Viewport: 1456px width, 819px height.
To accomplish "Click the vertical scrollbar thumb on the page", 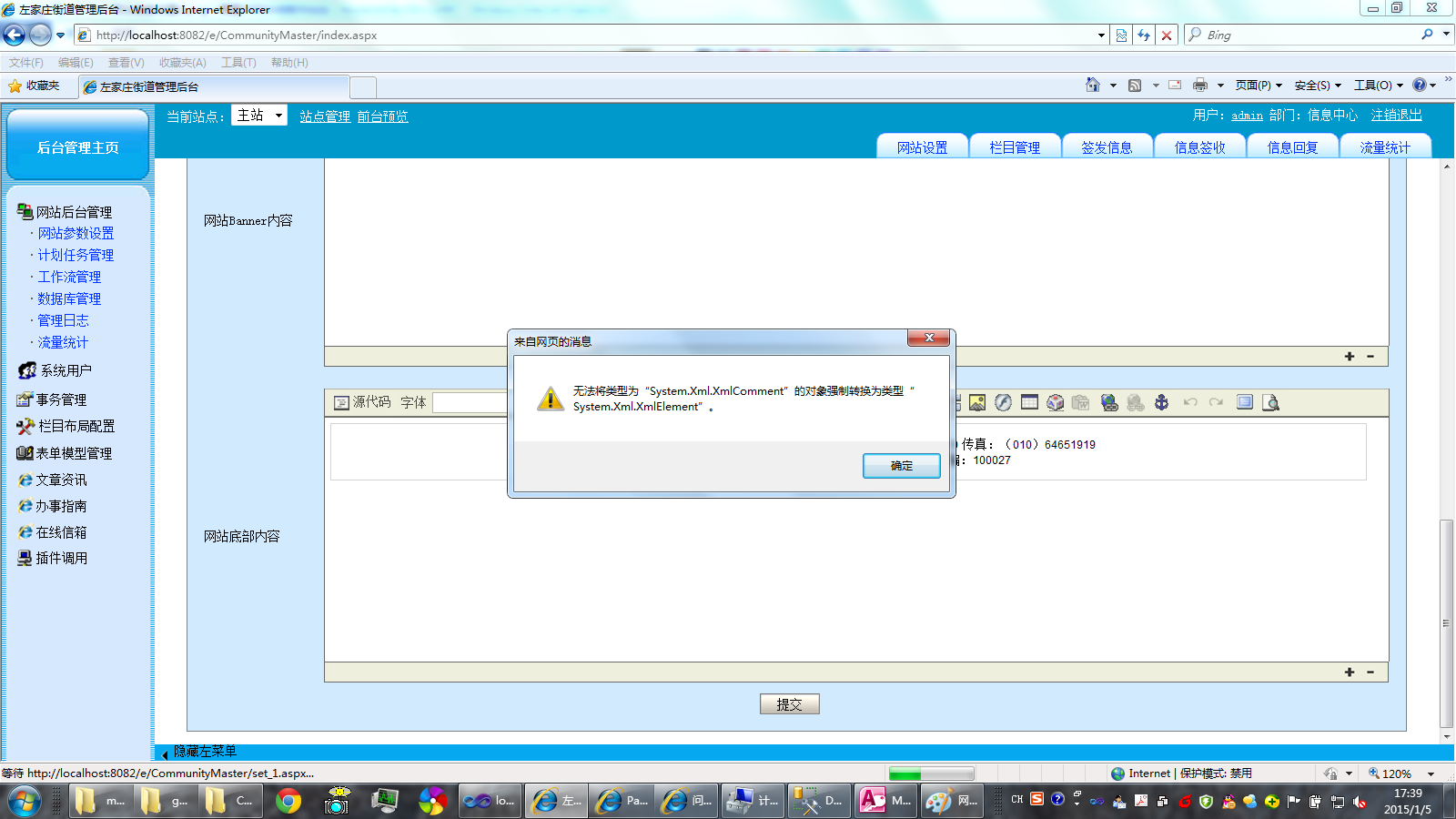I will coord(1446,622).
